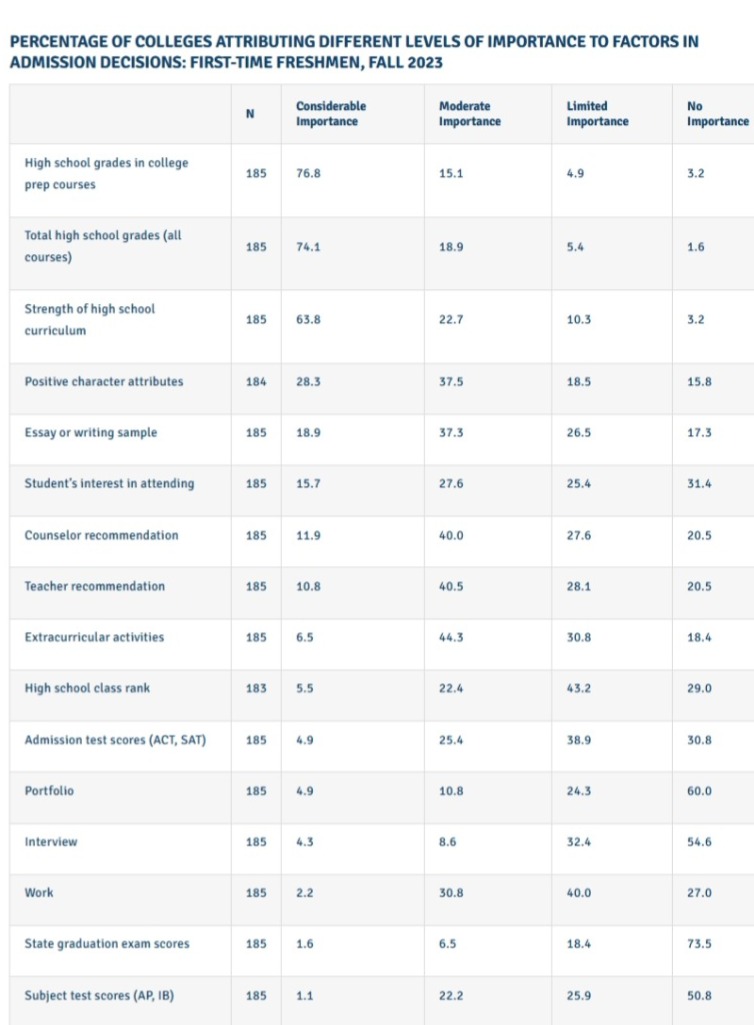Click the 'Moderate Importance' column header

(x=470, y=113)
